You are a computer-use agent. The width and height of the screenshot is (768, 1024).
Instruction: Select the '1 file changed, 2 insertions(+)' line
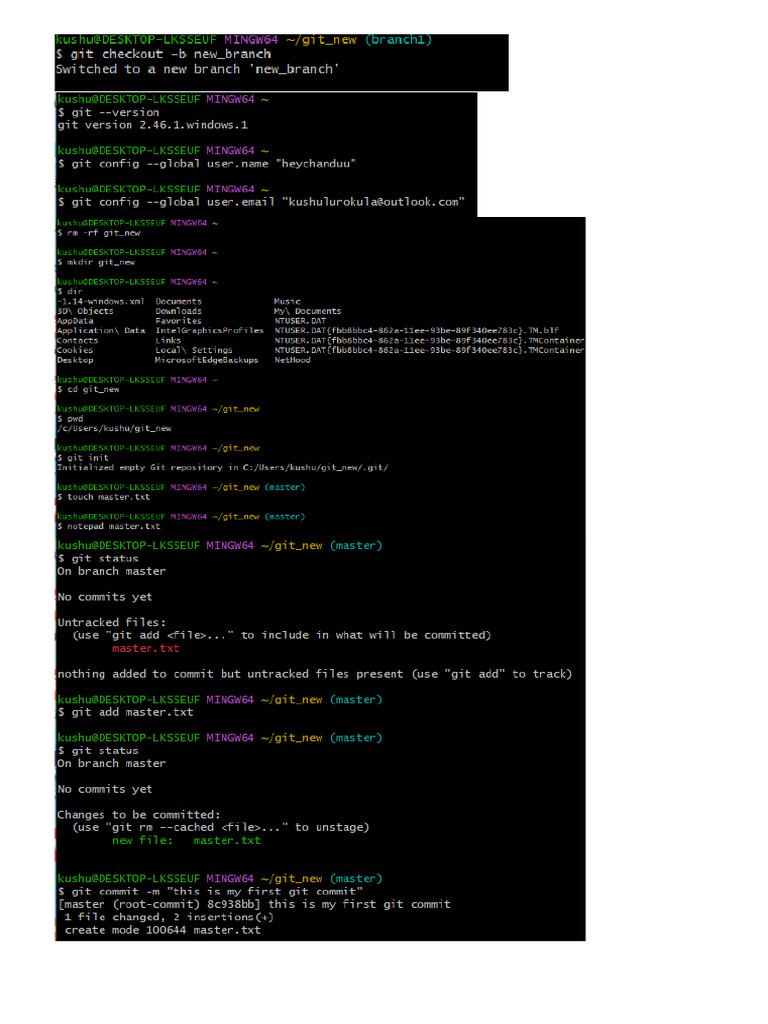pyautogui.click(x=168, y=917)
